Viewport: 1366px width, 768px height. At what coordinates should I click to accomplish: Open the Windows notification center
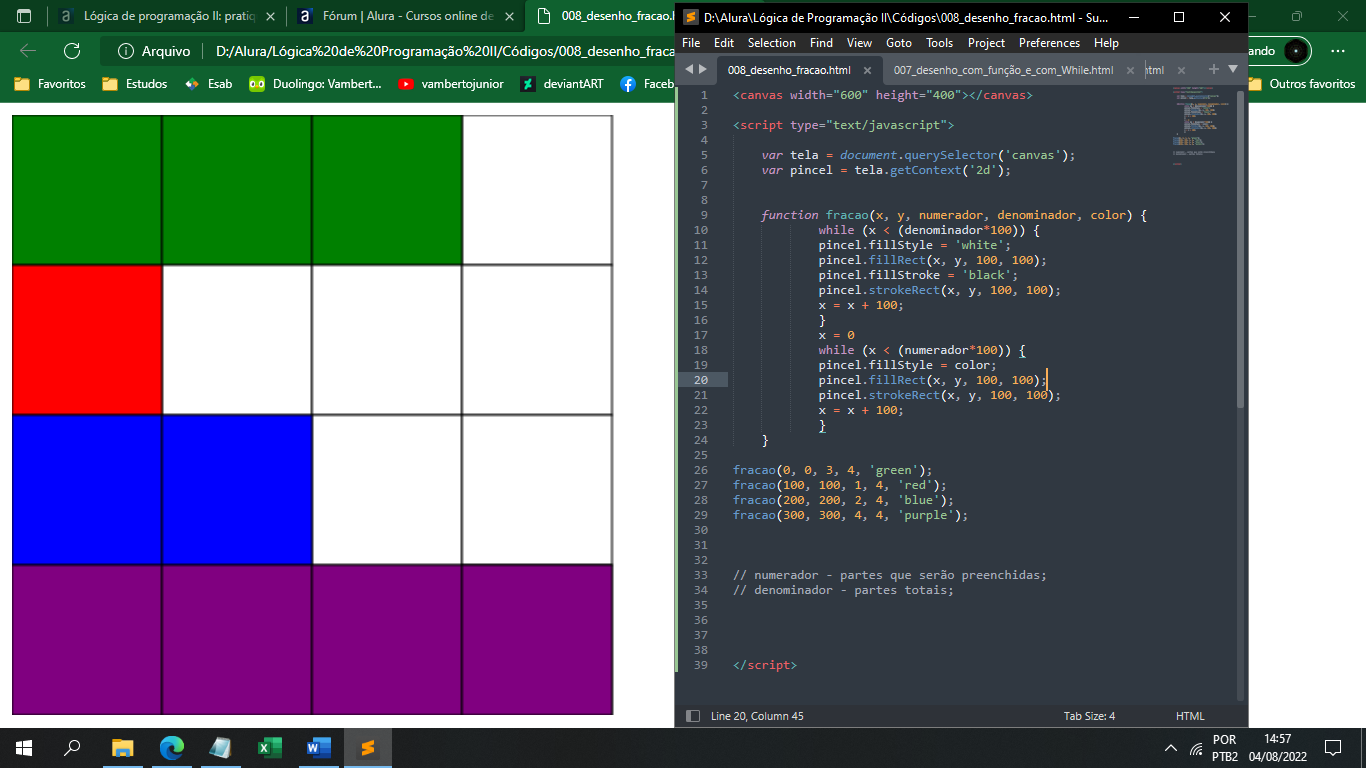click(x=1332, y=747)
